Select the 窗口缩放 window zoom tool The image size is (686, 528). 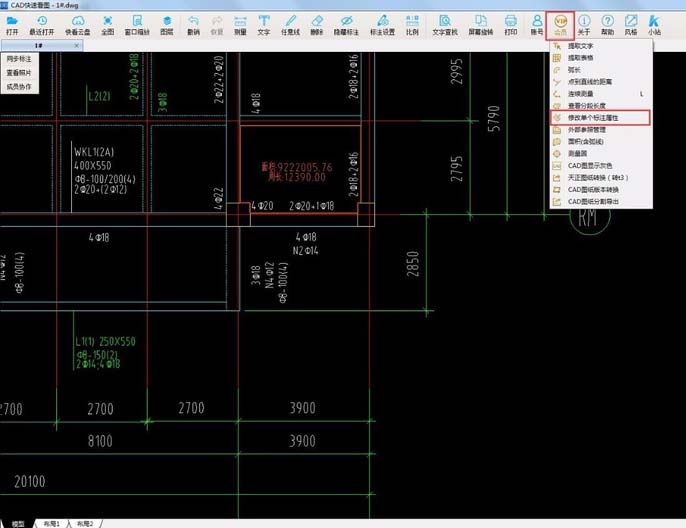(137, 25)
